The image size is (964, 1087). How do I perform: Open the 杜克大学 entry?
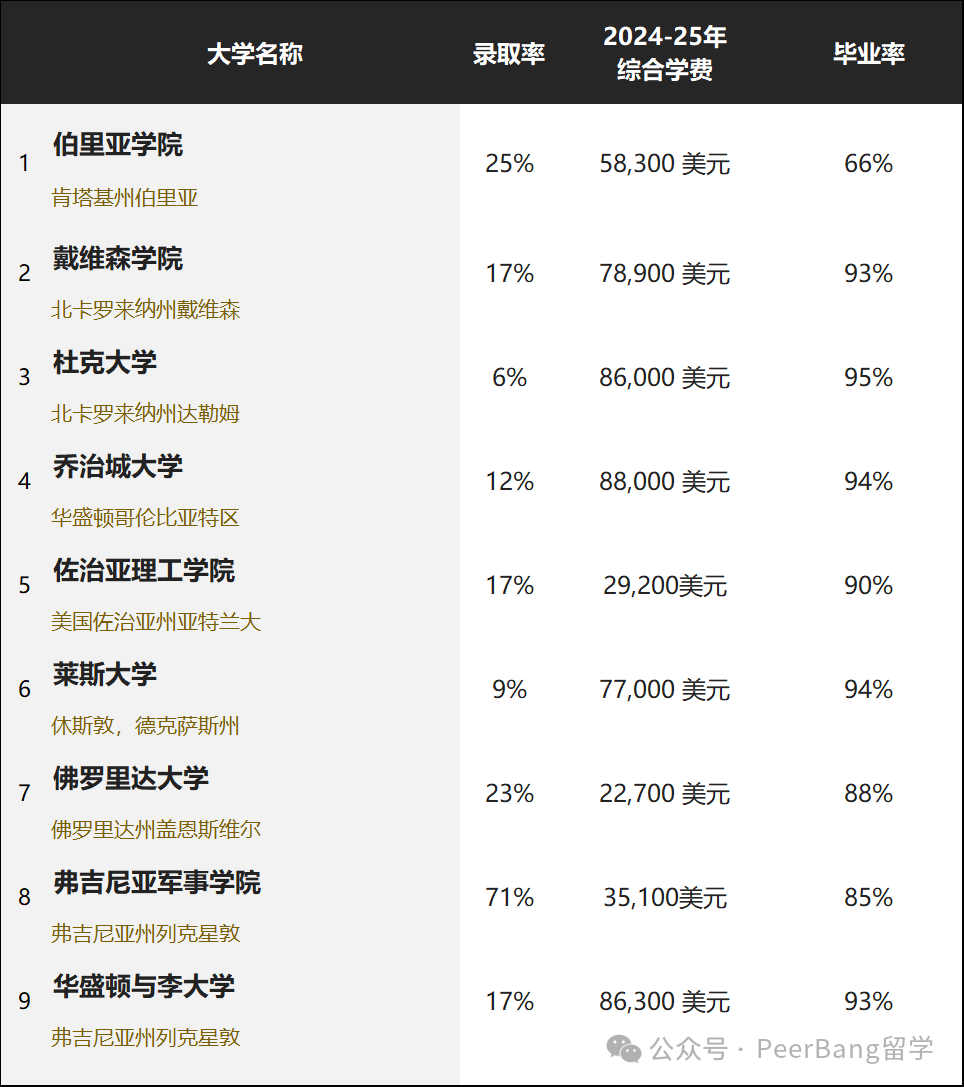tap(105, 363)
